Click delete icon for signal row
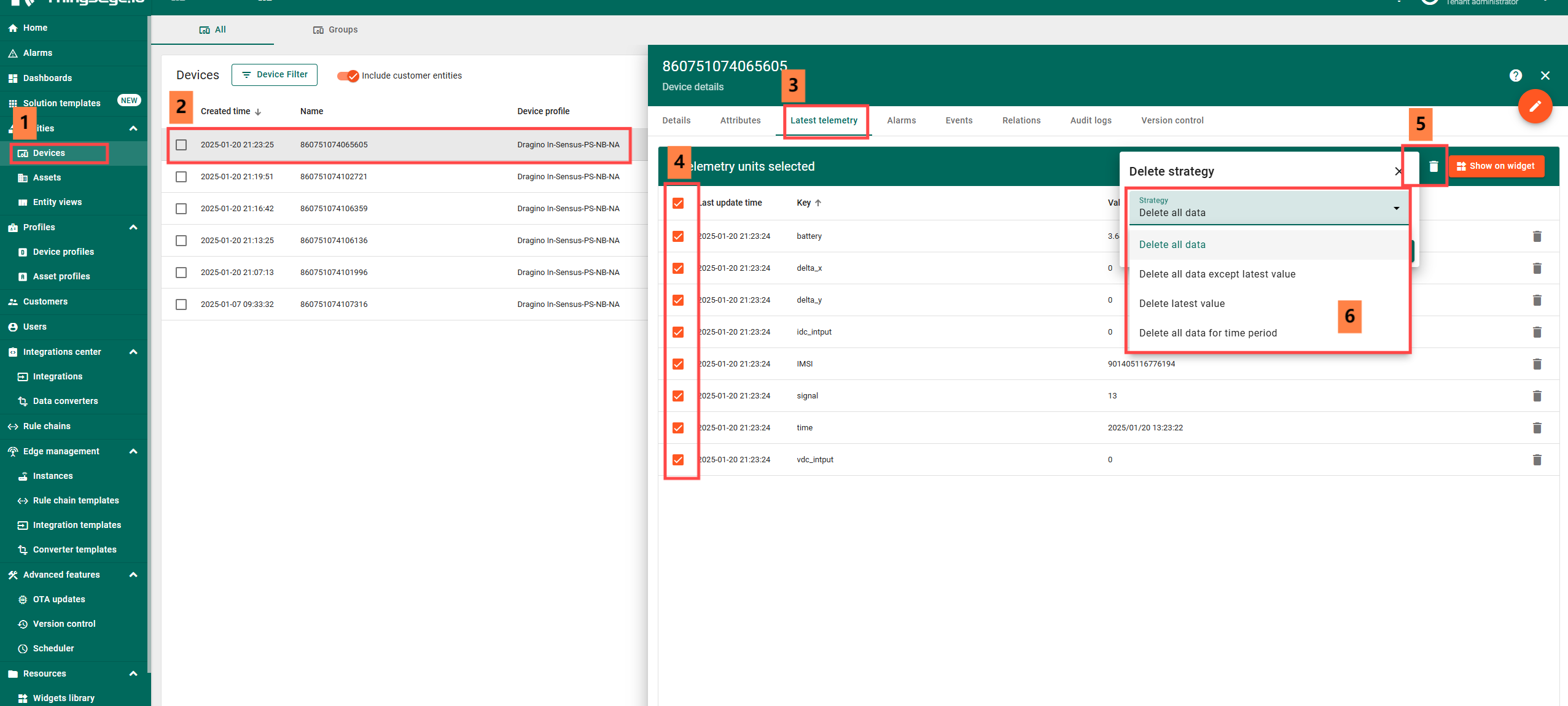1568x706 pixels. pos(1537,396)
